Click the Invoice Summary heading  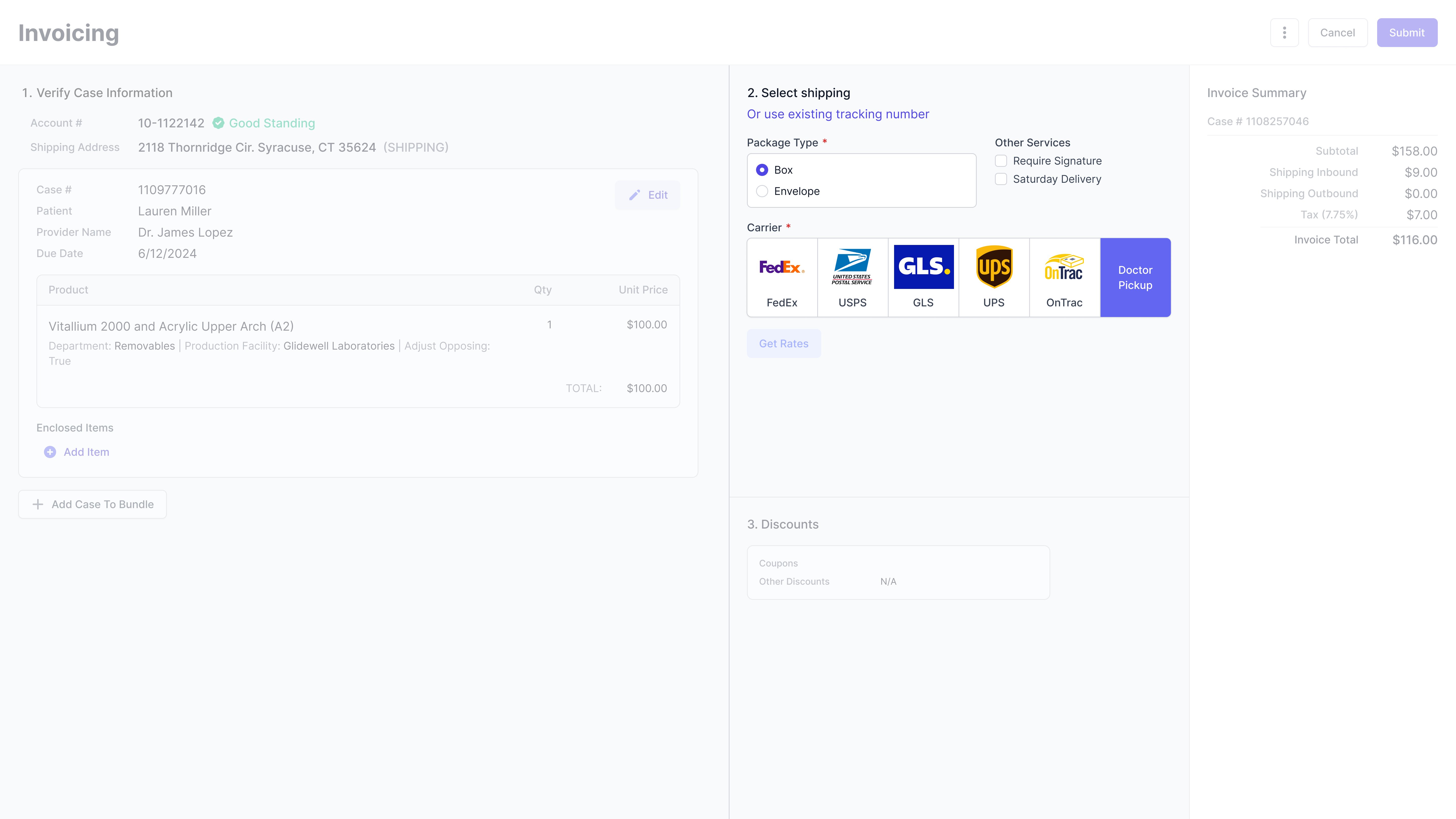pos(1257,93)
